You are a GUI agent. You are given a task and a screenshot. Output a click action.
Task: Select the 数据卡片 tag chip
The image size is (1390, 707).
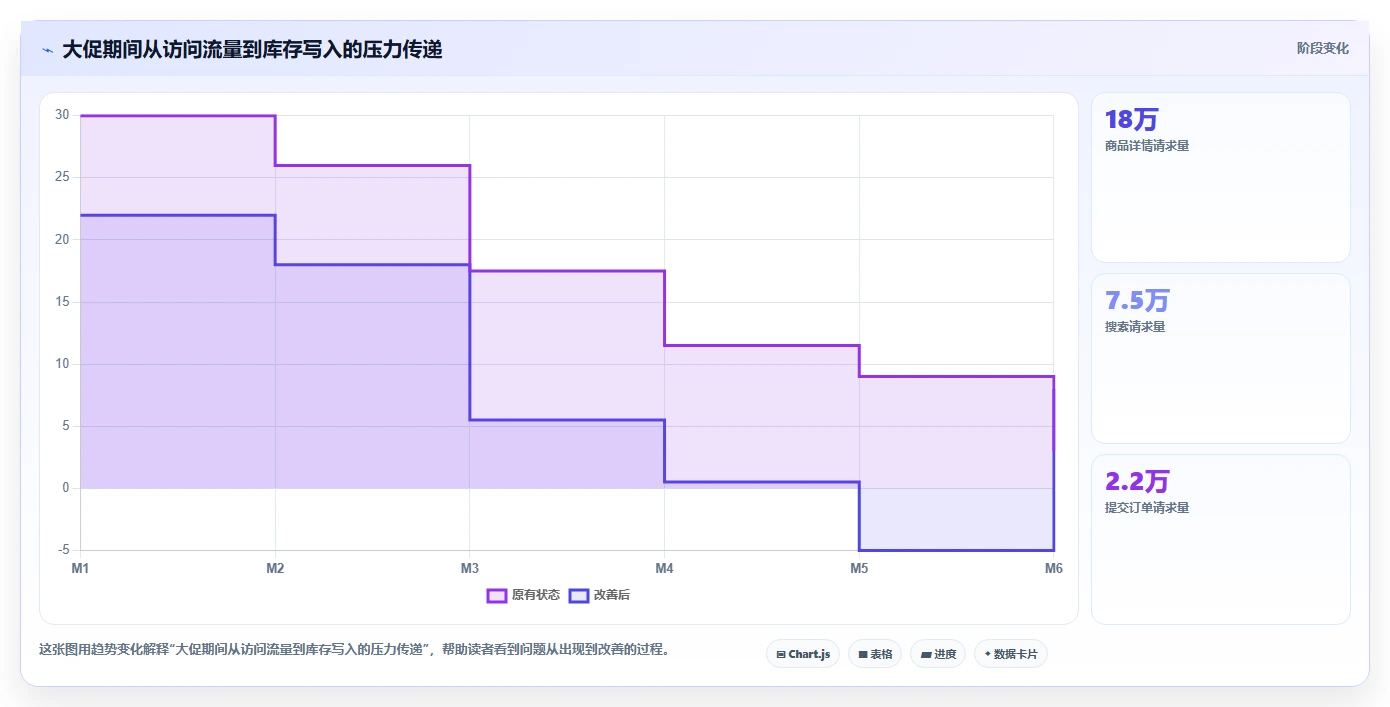[x=1011, y=654]
